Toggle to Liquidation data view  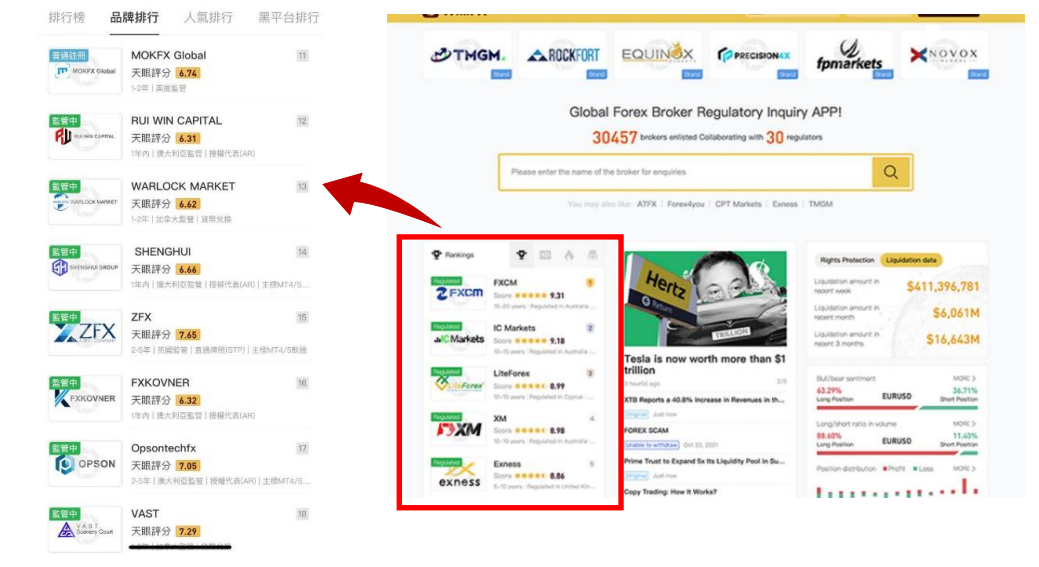click(911, 260)
